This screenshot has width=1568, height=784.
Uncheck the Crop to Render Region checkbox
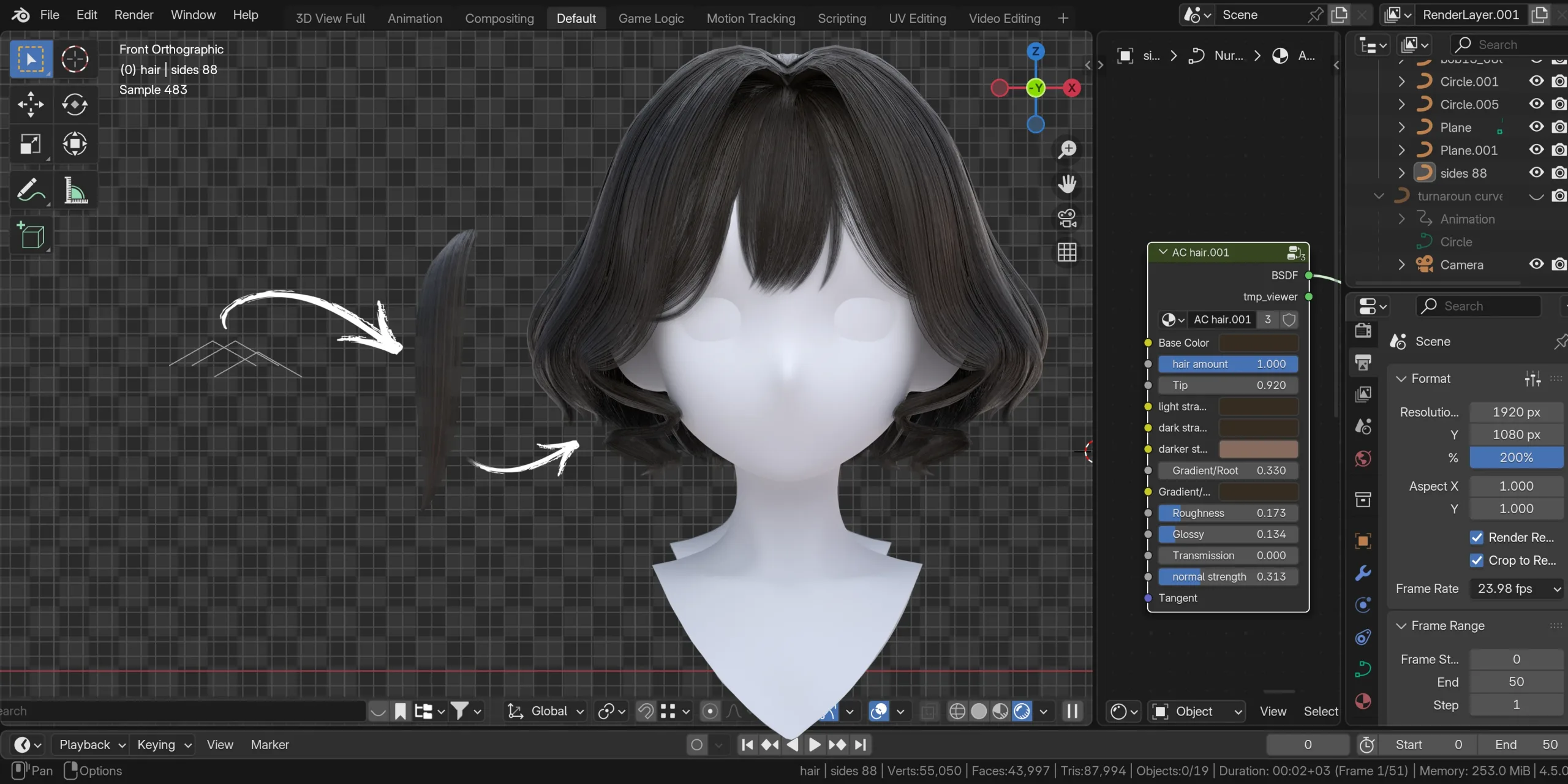pyautogui.click(x=1477, y=560)
